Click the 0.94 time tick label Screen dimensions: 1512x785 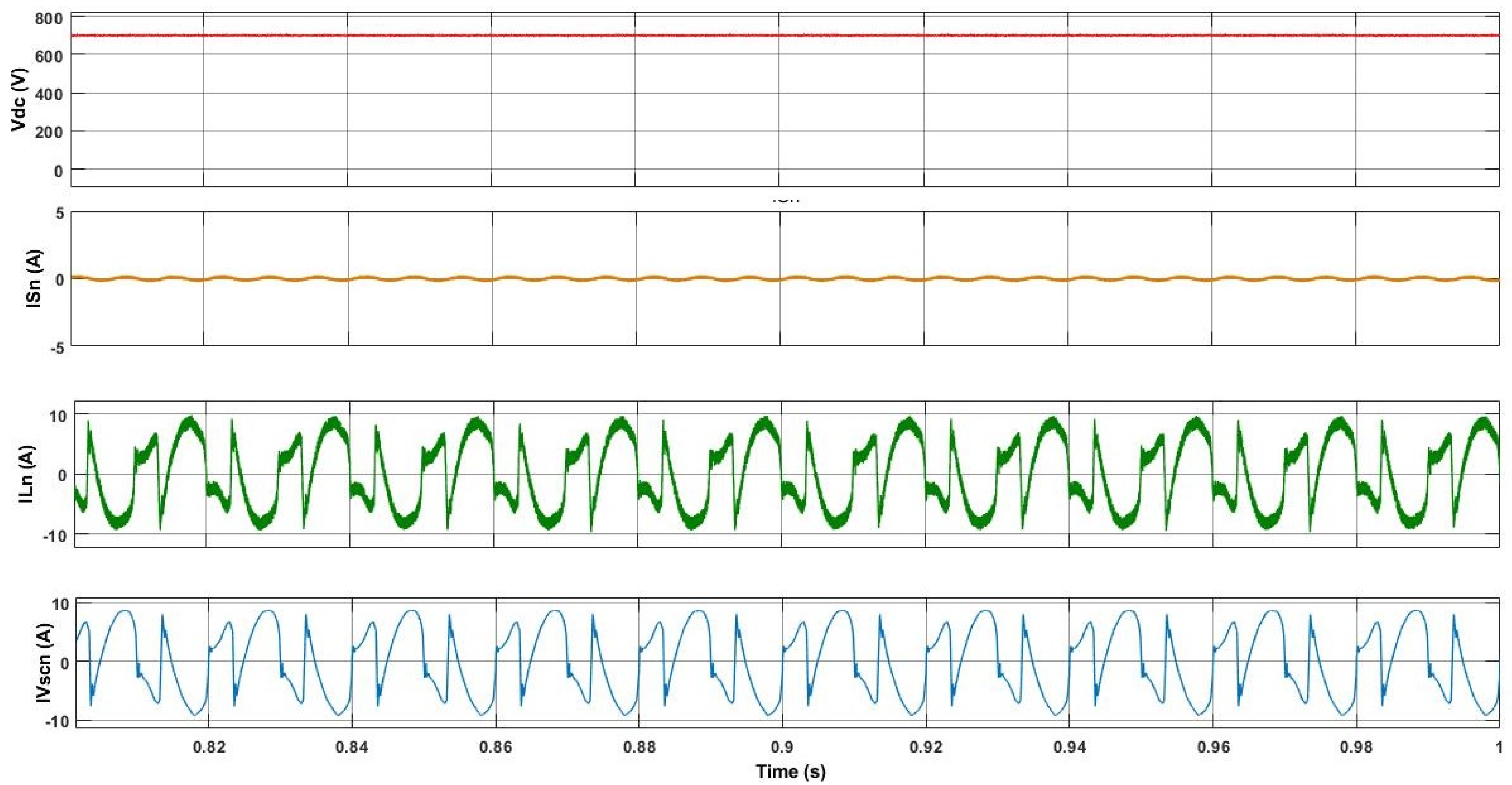(x=1070, y=746)
